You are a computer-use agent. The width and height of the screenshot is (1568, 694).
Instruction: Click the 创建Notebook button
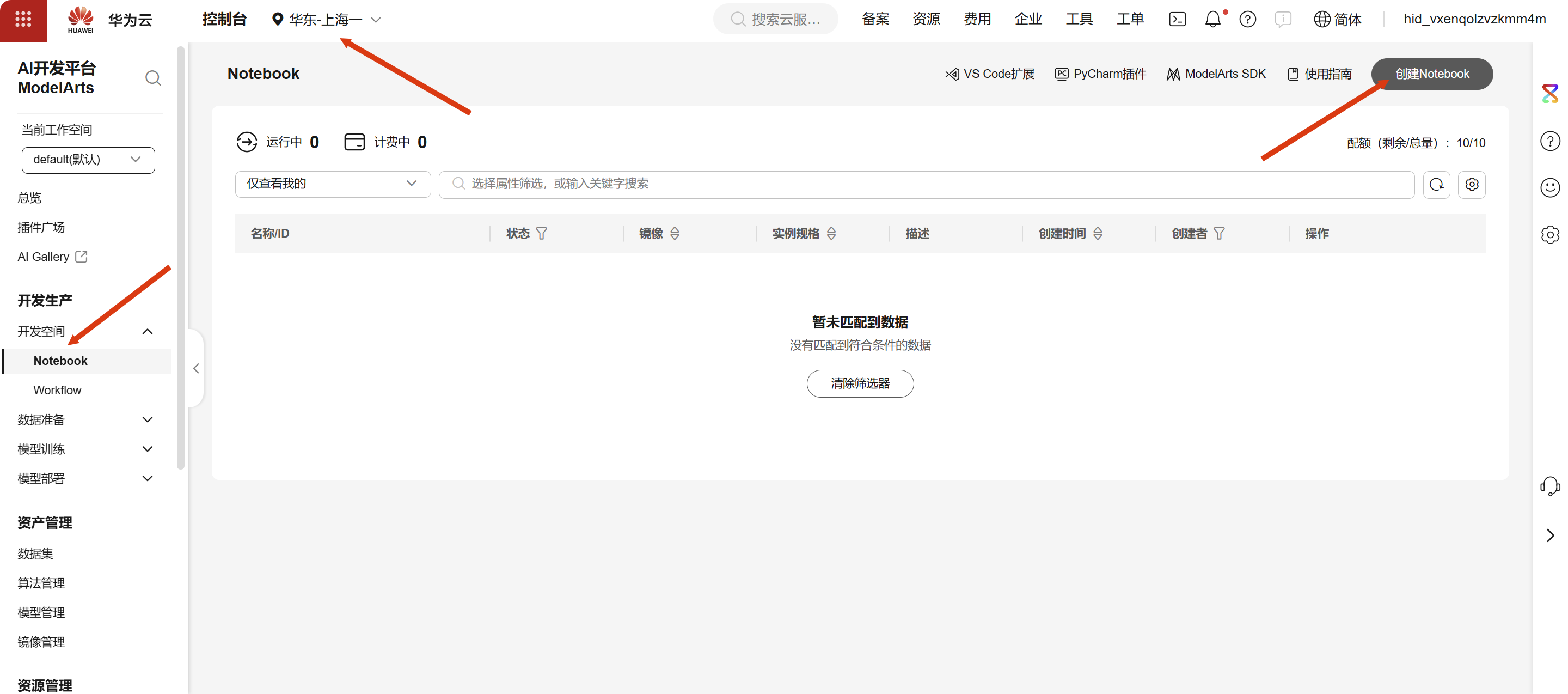1431,74
